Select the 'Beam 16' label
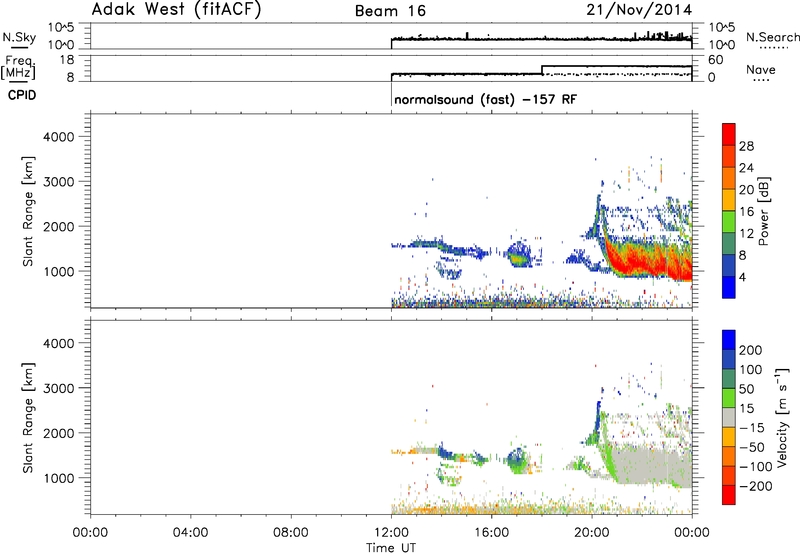The image size is (800, 554). [390, 11]
